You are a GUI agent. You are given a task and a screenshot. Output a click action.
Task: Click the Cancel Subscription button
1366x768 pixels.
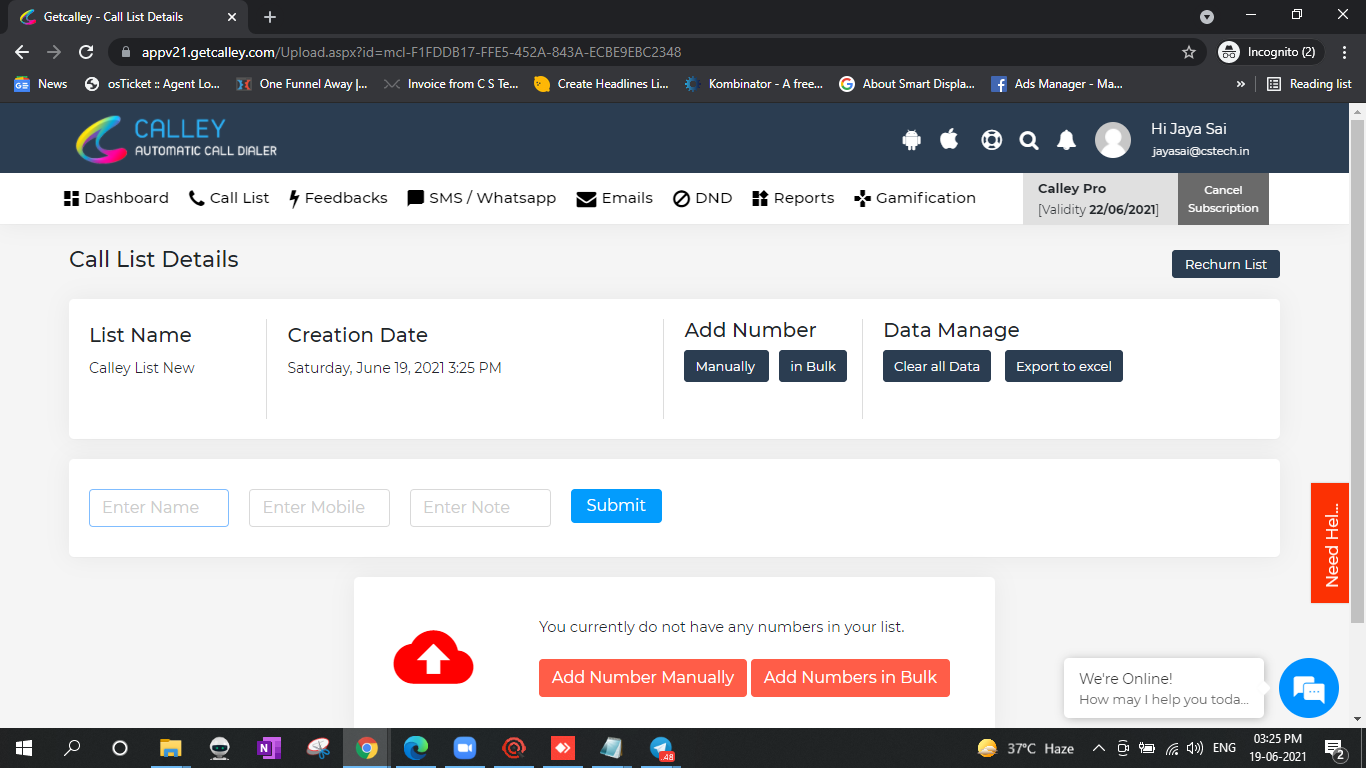coord(1223,199)
